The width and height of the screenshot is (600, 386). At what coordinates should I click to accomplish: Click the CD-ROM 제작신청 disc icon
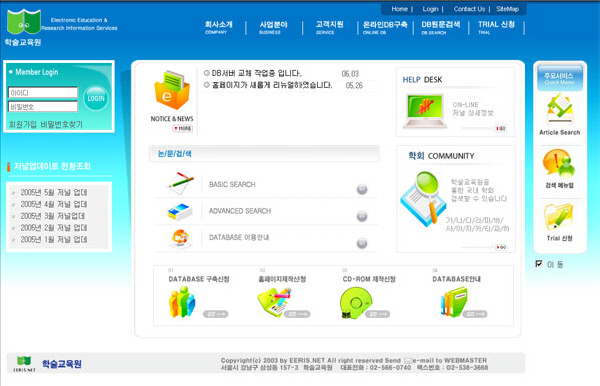click(355, 303)
